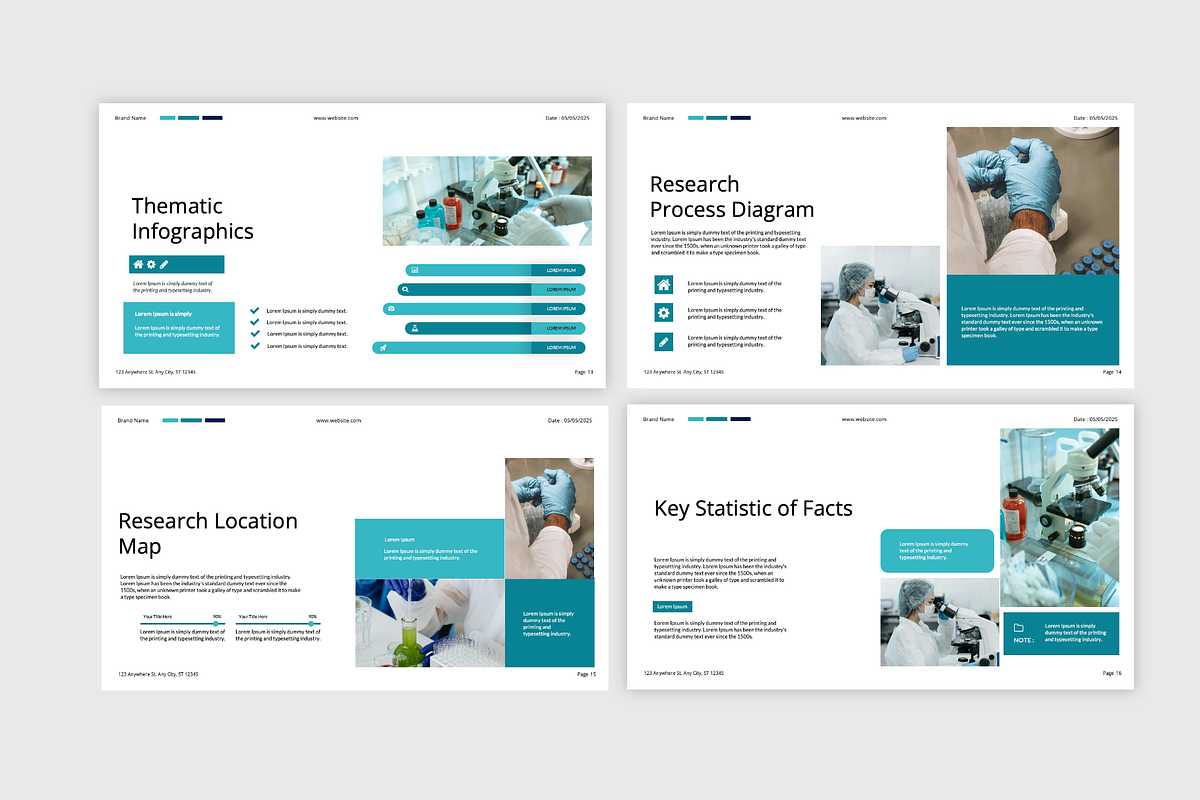The width and height of the screenshot is (1200, 800).
Task: Select the blue gloves photo on Research Process Diagram
Action: pos(1033,201)
